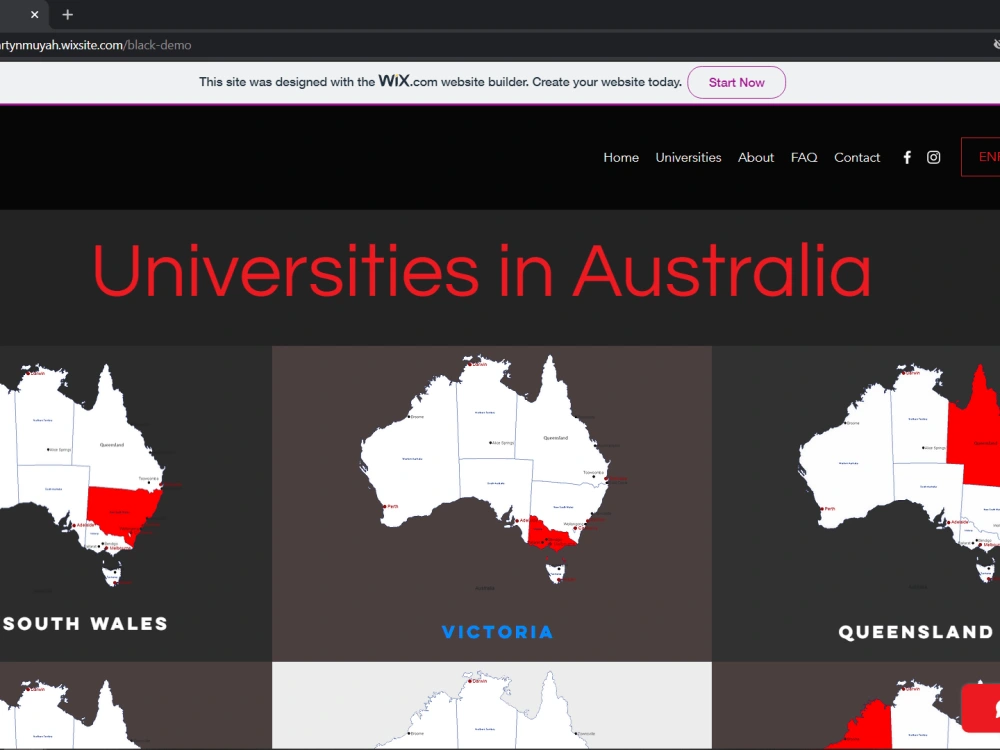Go to the About page

pyautogui.click(x=756, y=158)
